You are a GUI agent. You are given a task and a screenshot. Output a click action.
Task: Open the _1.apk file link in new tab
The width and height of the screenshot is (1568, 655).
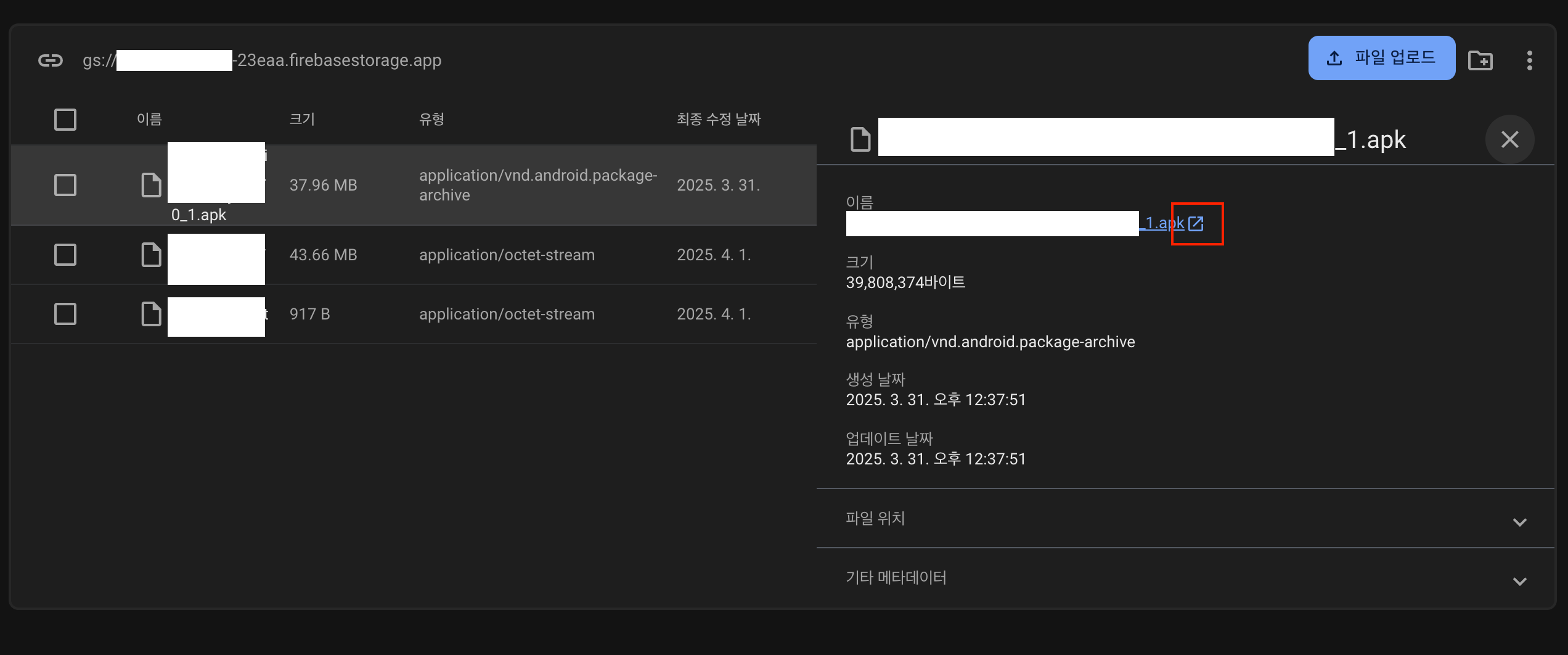coord(1162,223)
